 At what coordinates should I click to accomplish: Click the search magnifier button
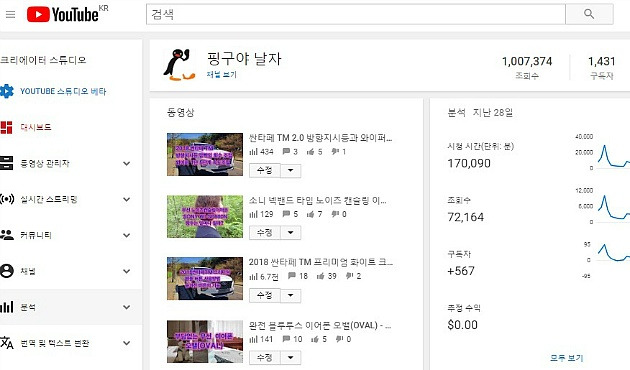589,14
